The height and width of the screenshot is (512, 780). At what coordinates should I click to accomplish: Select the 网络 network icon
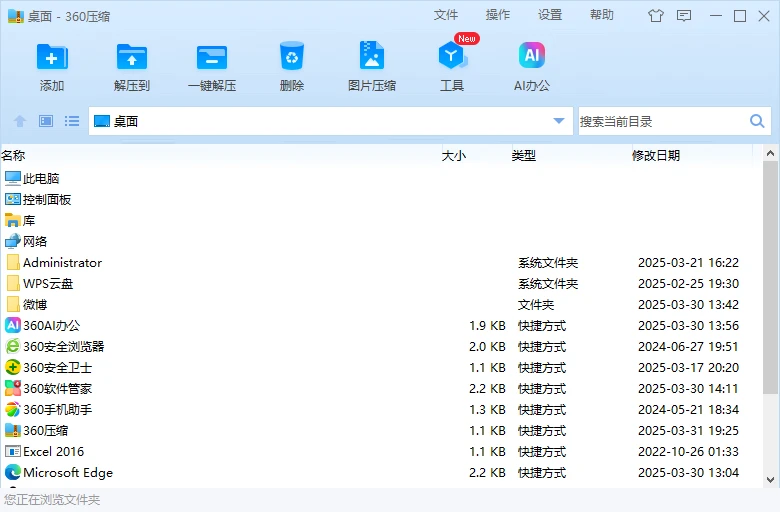point(13,241)
